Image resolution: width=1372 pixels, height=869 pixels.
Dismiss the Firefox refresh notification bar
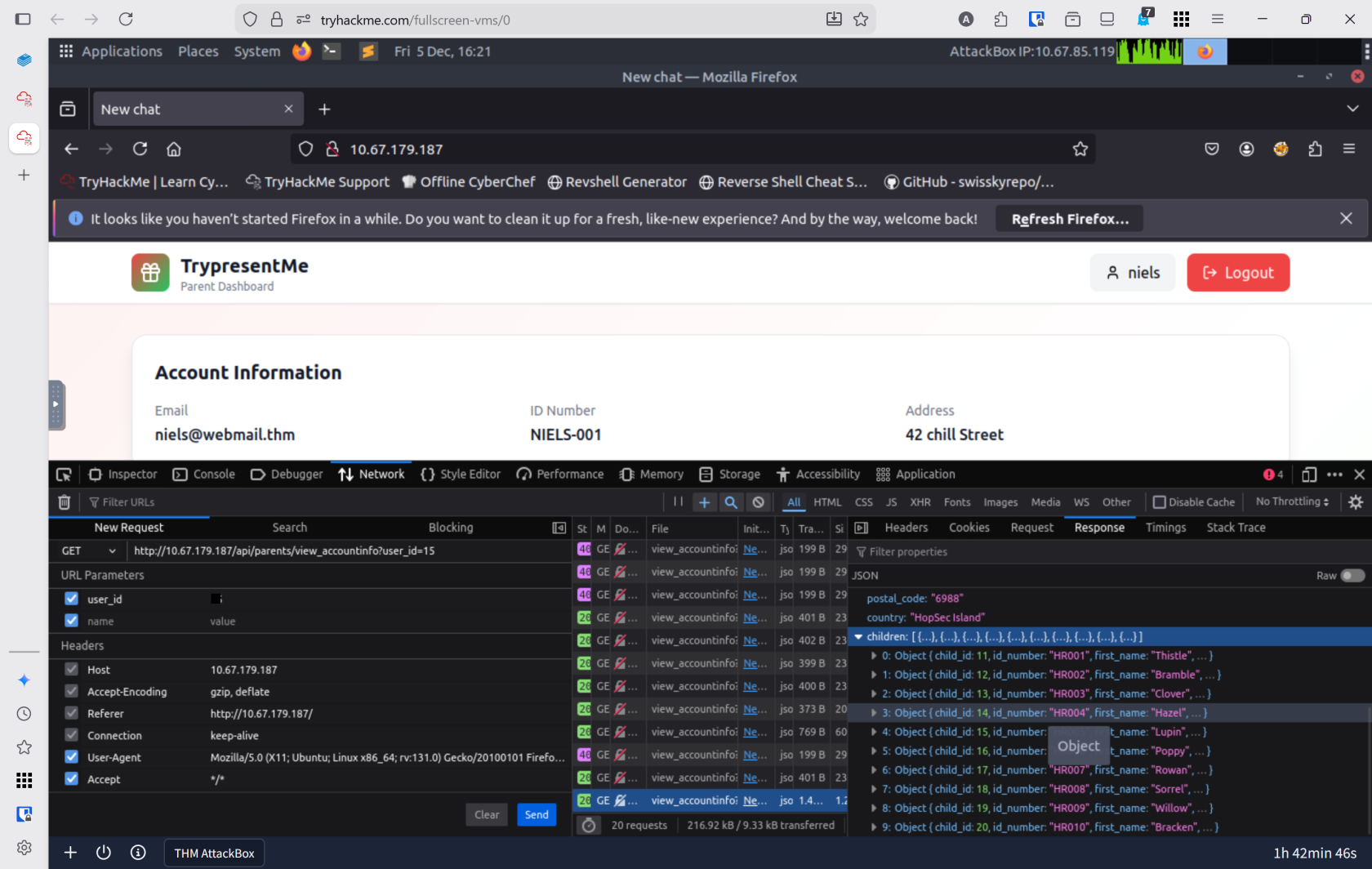[x=1346, y=219]
